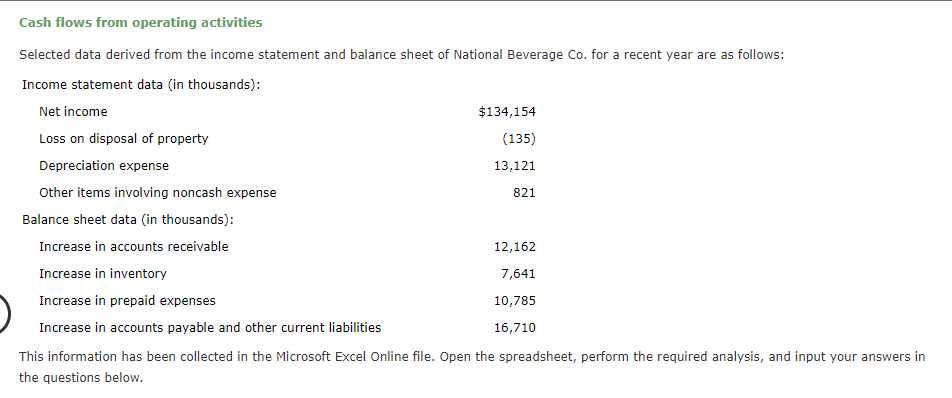Select 'Increase in prepaid expenses' label
Image resolution: width=952 pixels, height=398 pixels.
128,301
